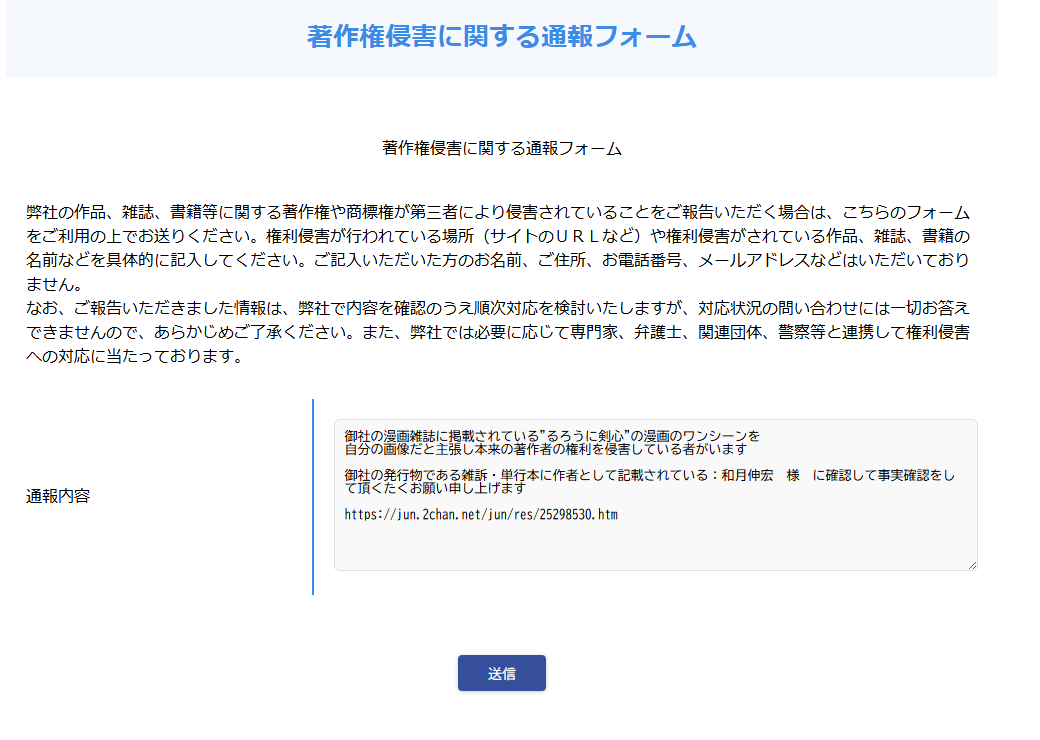Screen dimensions: 1040x740
Task: Click the 通報内容 field label
Action: click(x=58, y=495)
